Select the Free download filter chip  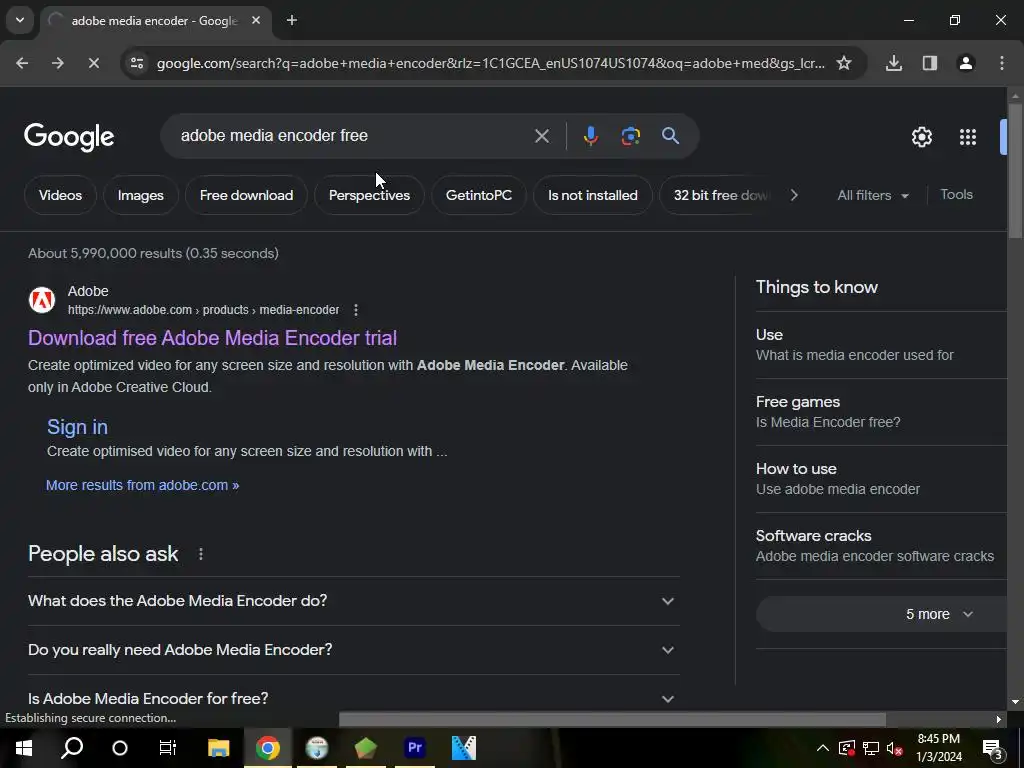click(x=246, y=195)
